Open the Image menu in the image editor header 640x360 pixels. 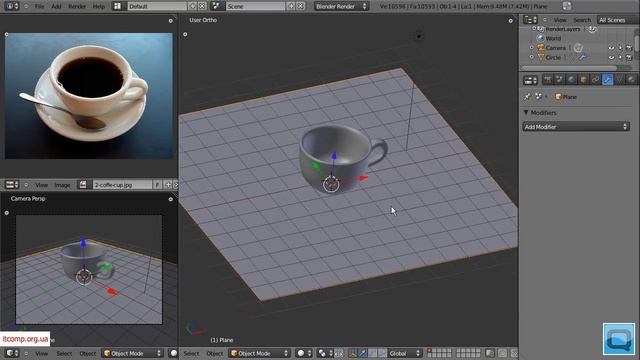[62, 185]
